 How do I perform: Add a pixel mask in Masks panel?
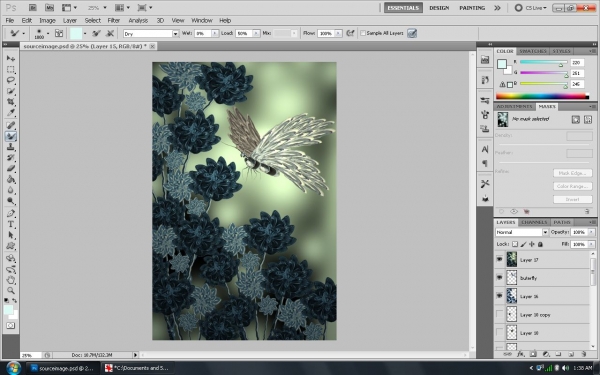576,120
